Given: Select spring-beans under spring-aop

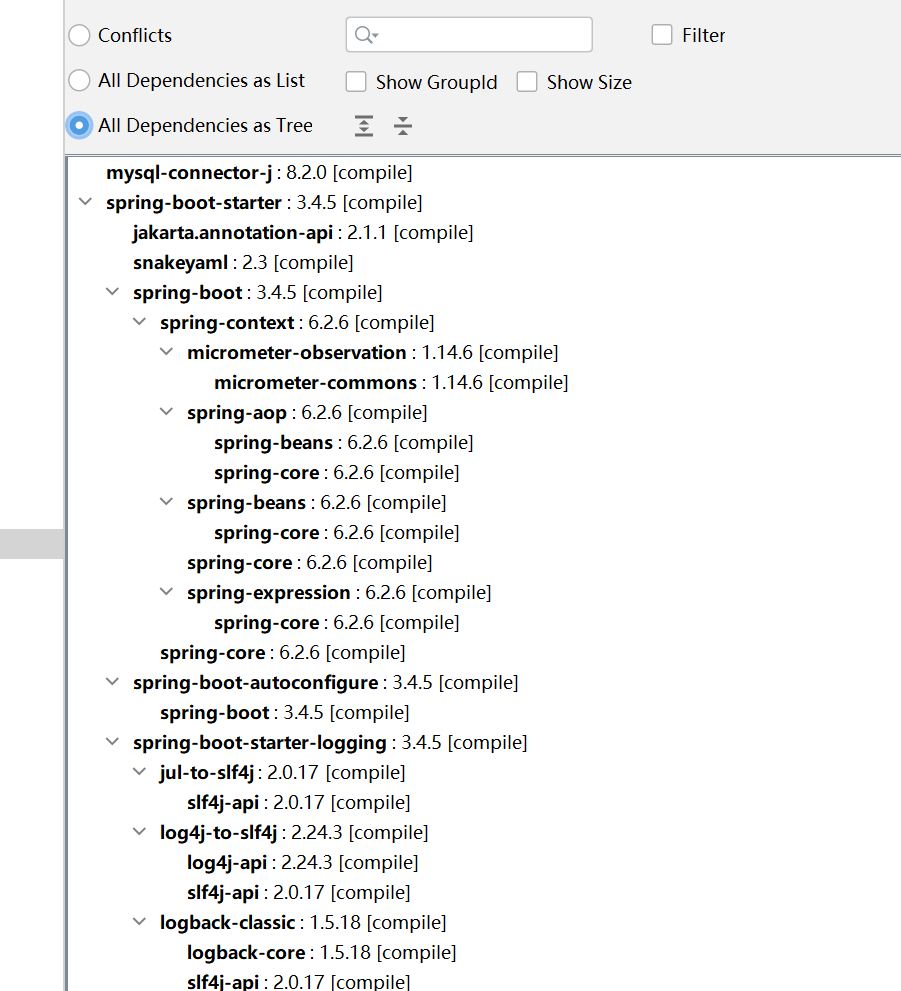Looking at the screenshot, I should click(x=343, y=442).
